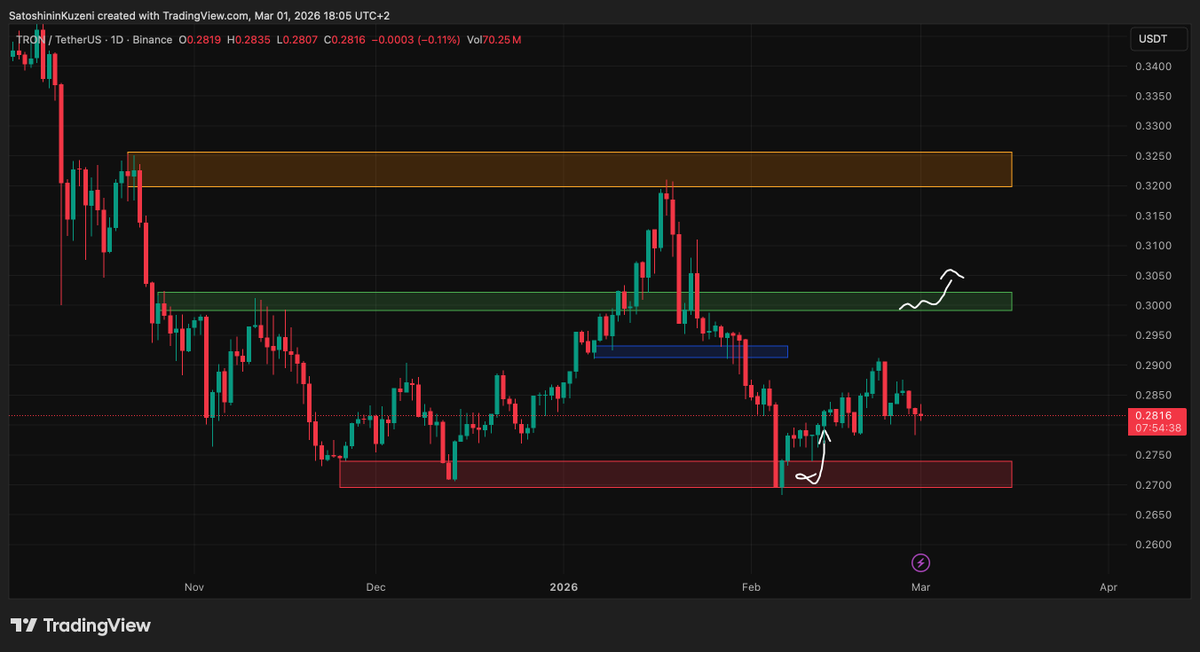Click the Feb label on time axis
The width and height of the screenshot is (1200, 652).
point(749,588)
